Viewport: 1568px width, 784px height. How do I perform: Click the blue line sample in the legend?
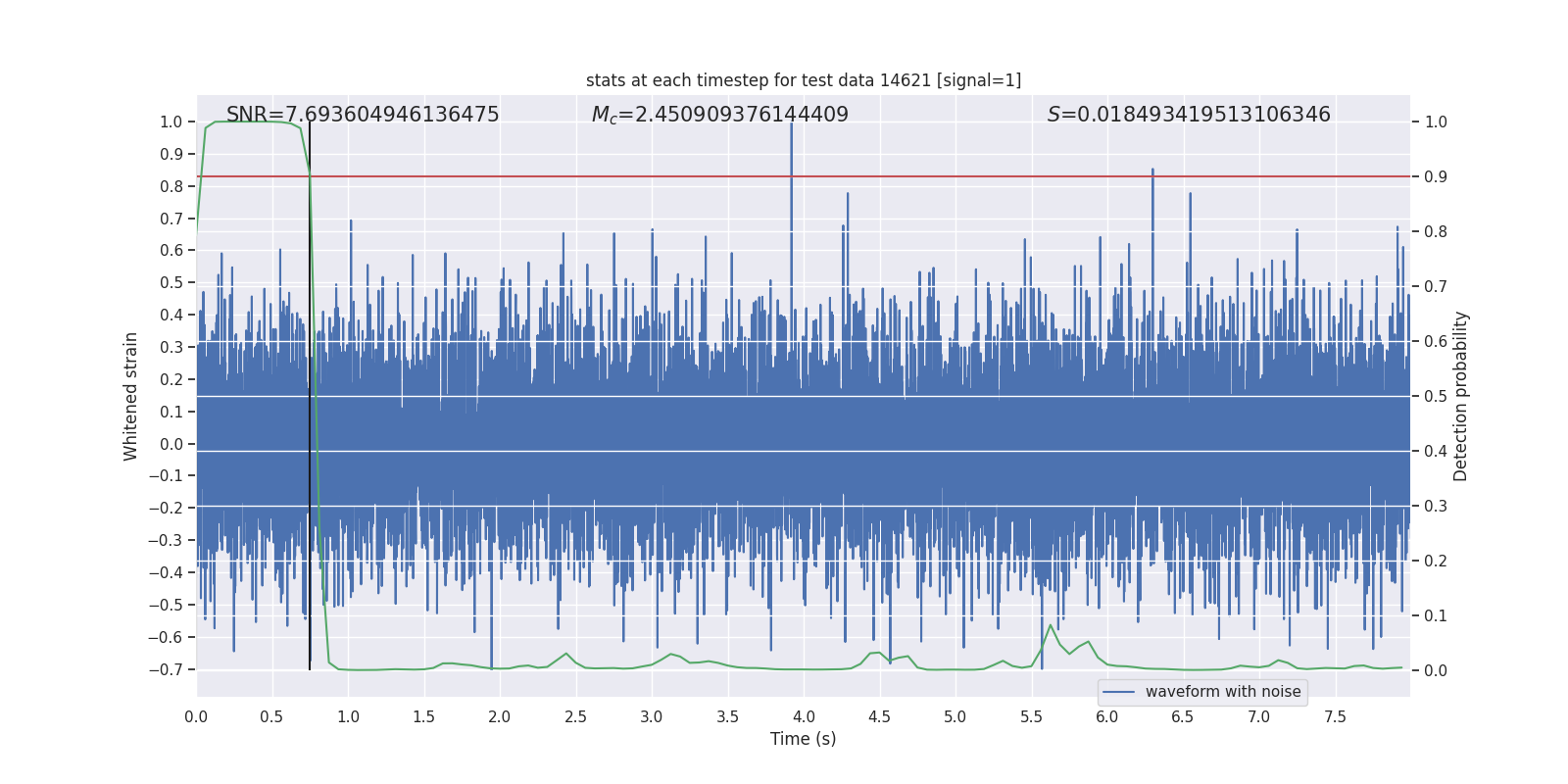[1118, 692]
